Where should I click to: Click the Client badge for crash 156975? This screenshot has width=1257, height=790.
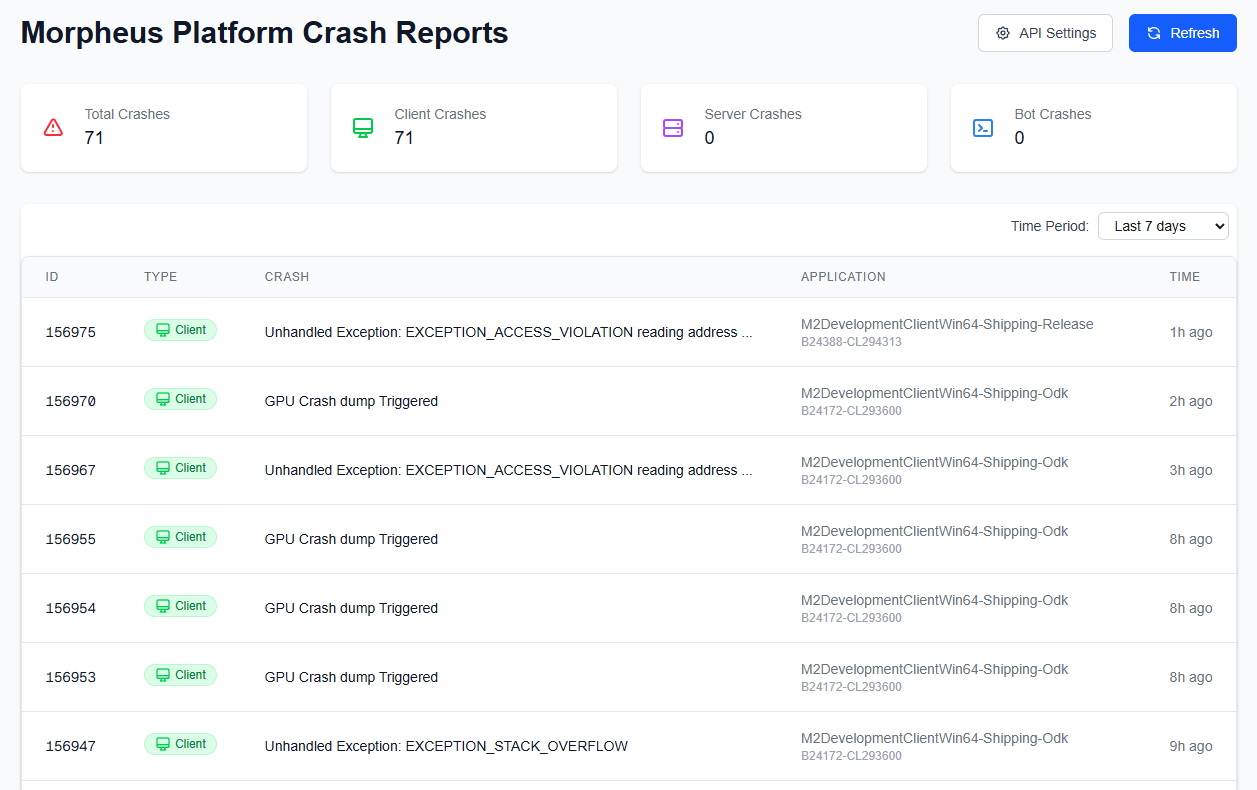[180, 330]
